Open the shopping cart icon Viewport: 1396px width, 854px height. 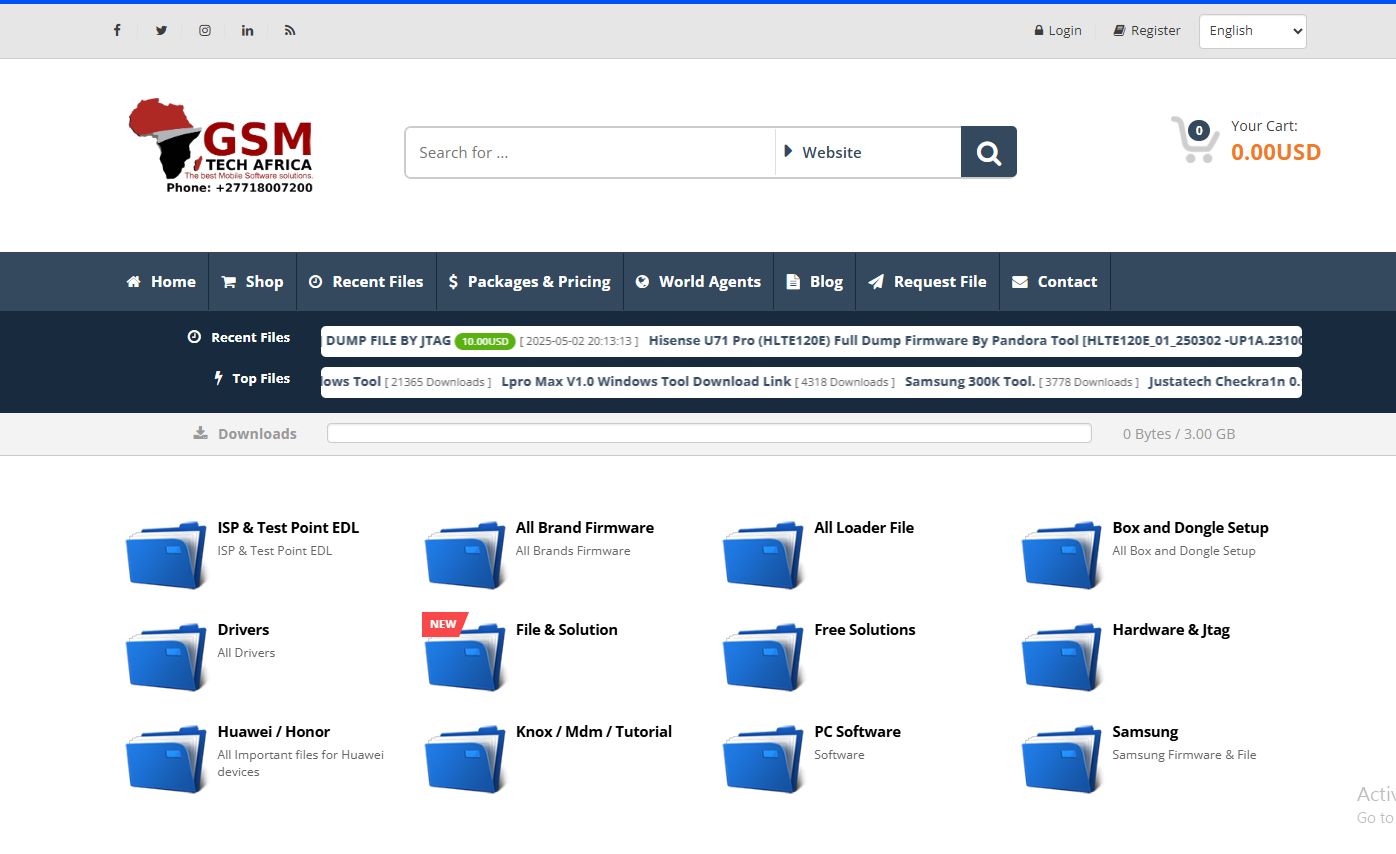[x=1195, y=140]
